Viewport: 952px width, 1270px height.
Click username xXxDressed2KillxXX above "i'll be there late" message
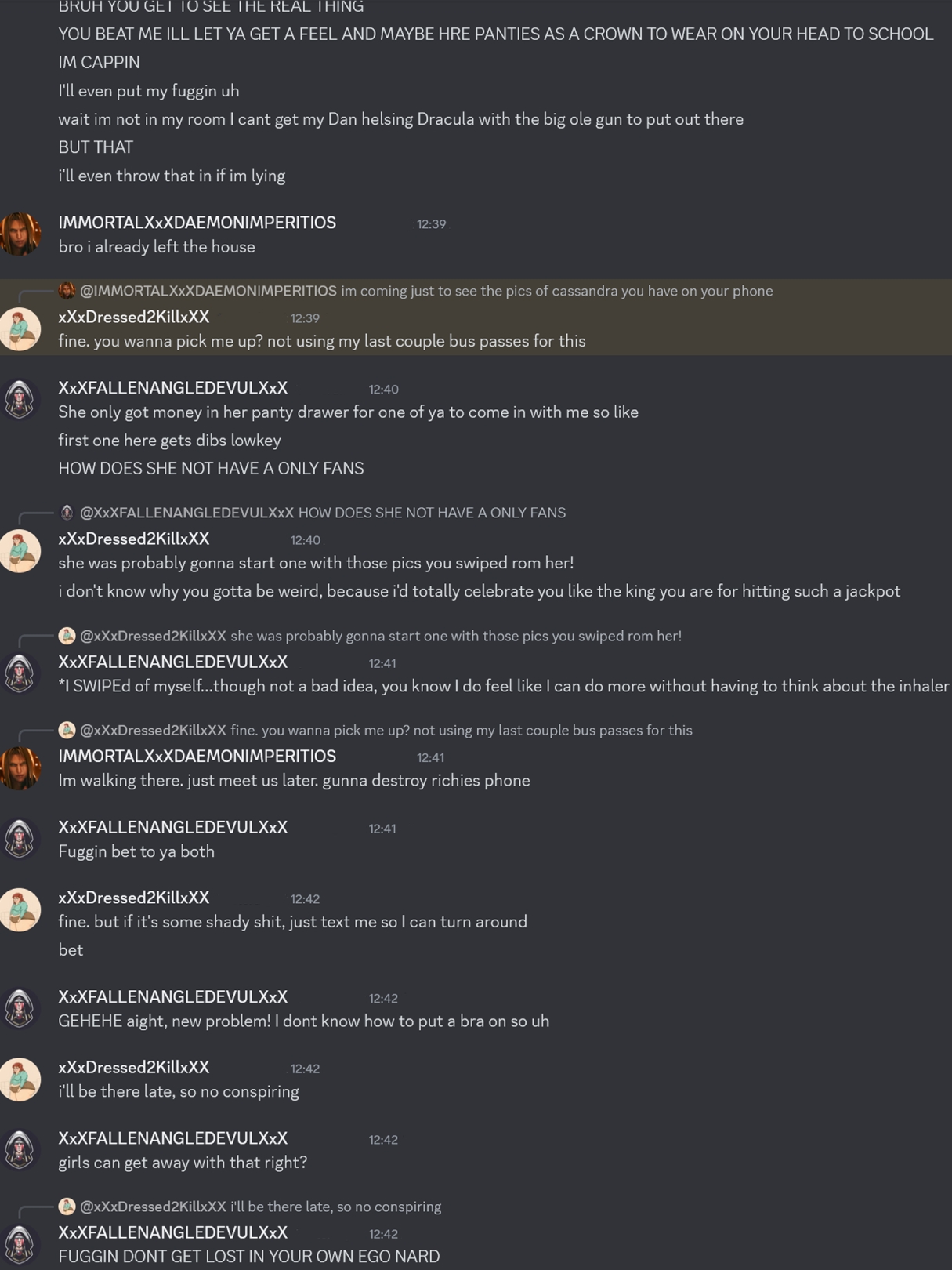(x=134, y=1067)
